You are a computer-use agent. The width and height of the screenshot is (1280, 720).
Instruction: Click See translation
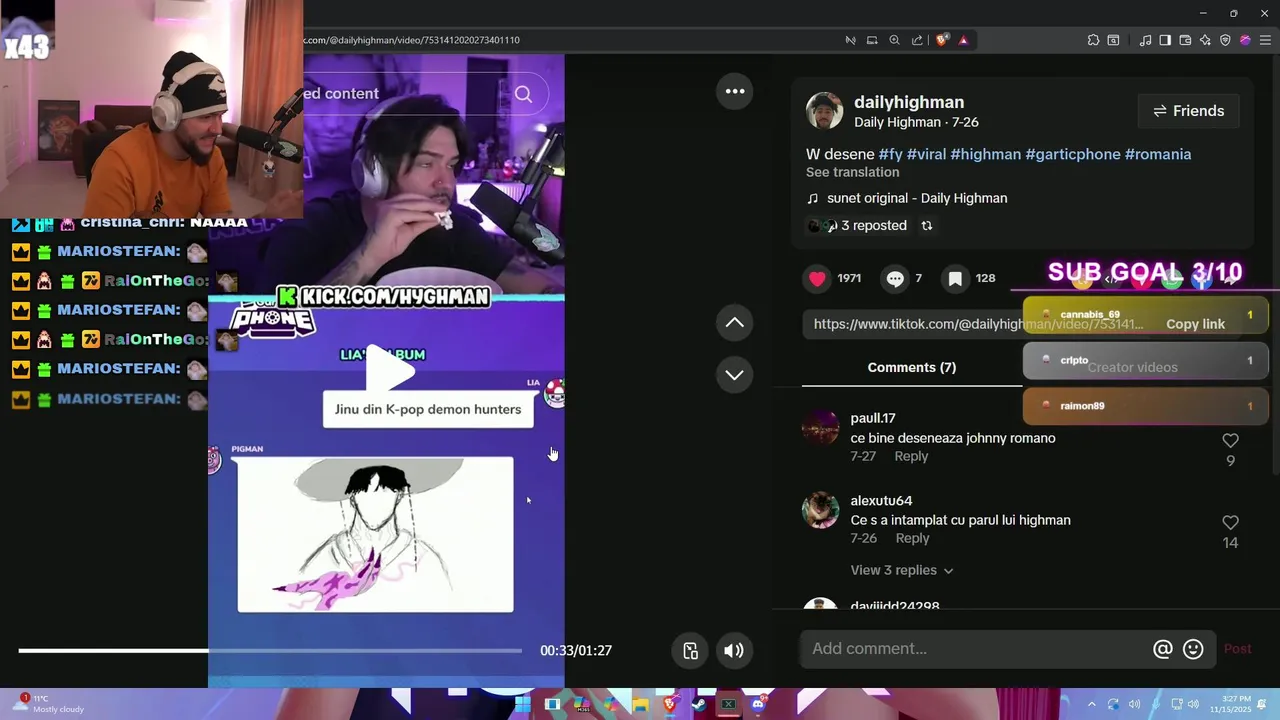(x=852, y=172)
